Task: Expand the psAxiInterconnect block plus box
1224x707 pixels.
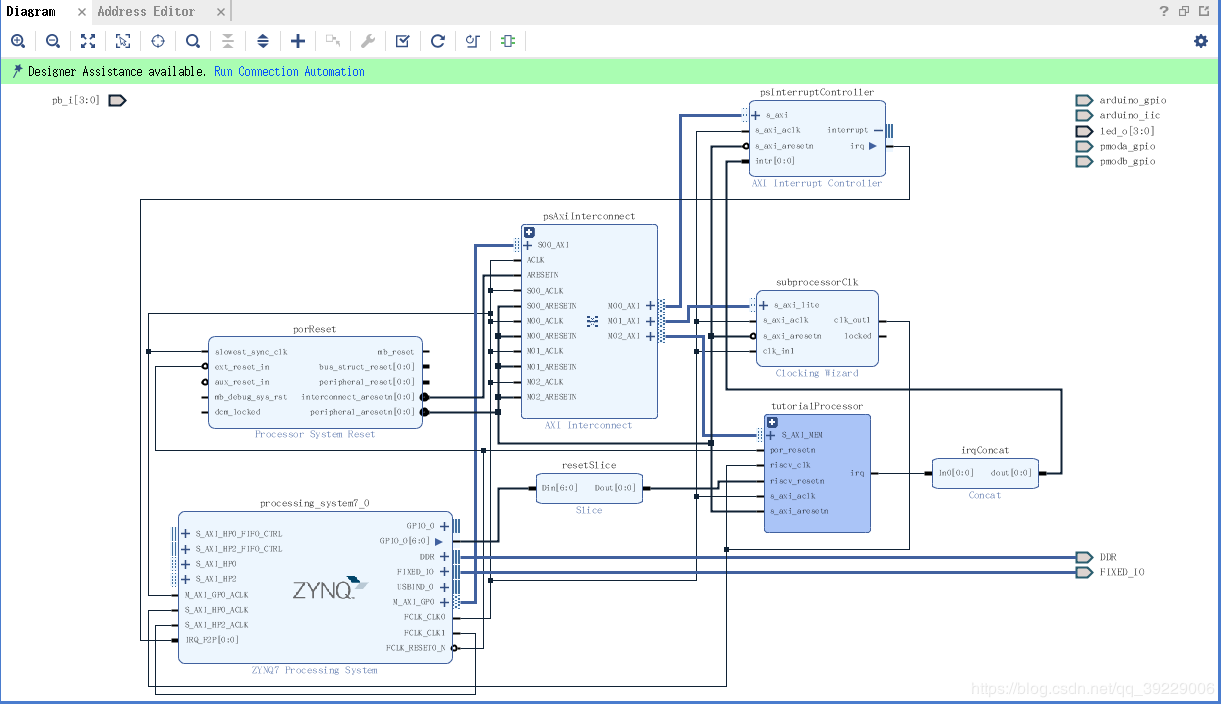Action: coord(529,232)
